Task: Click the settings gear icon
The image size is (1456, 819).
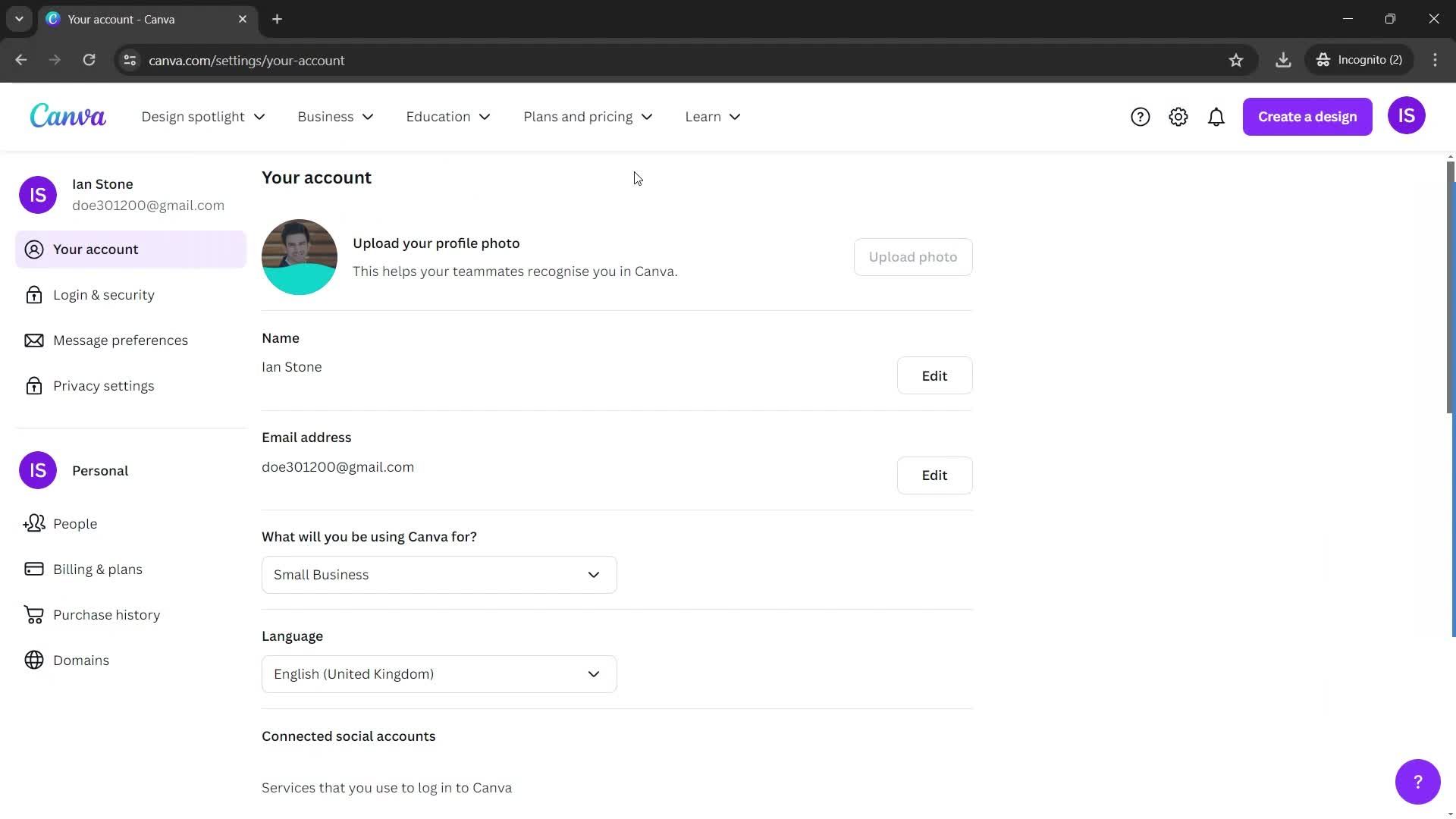Action: (x=1177, y=117)
